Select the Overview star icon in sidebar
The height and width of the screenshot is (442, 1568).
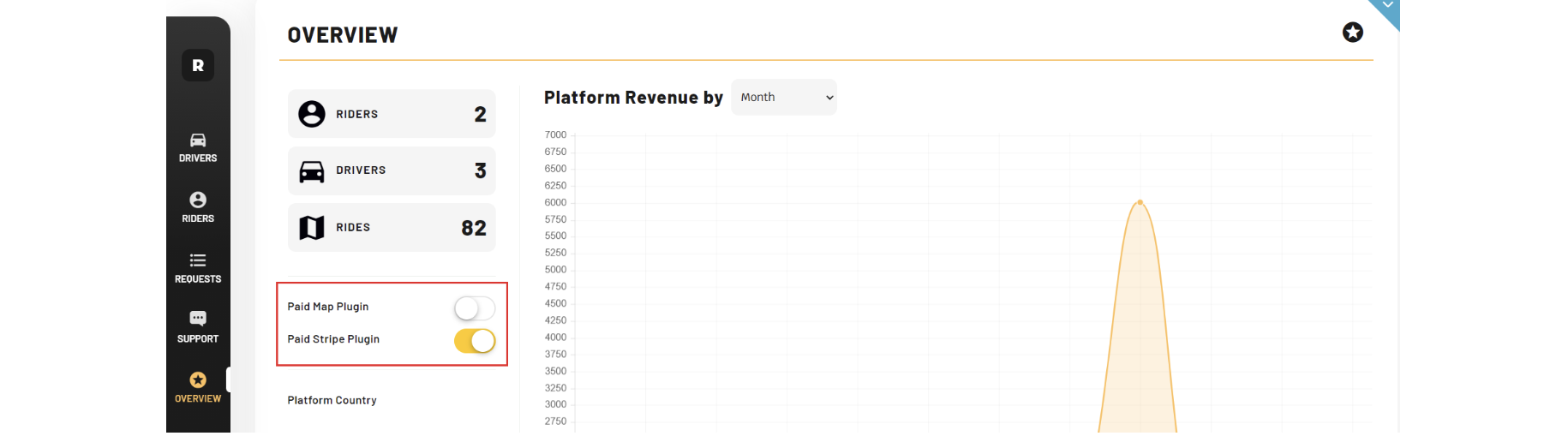click(x=198, y=379)
